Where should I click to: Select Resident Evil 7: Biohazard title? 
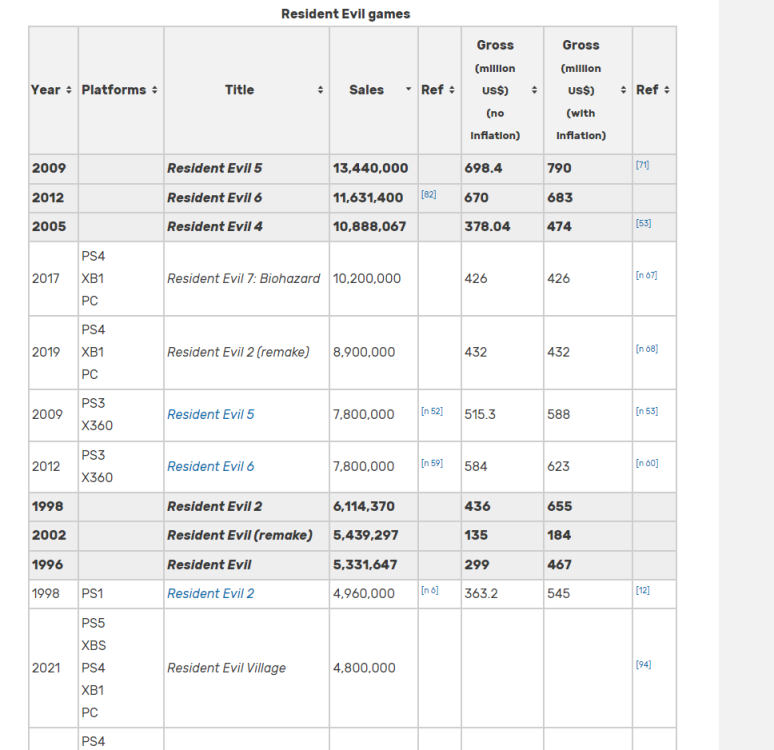point(243,278)
